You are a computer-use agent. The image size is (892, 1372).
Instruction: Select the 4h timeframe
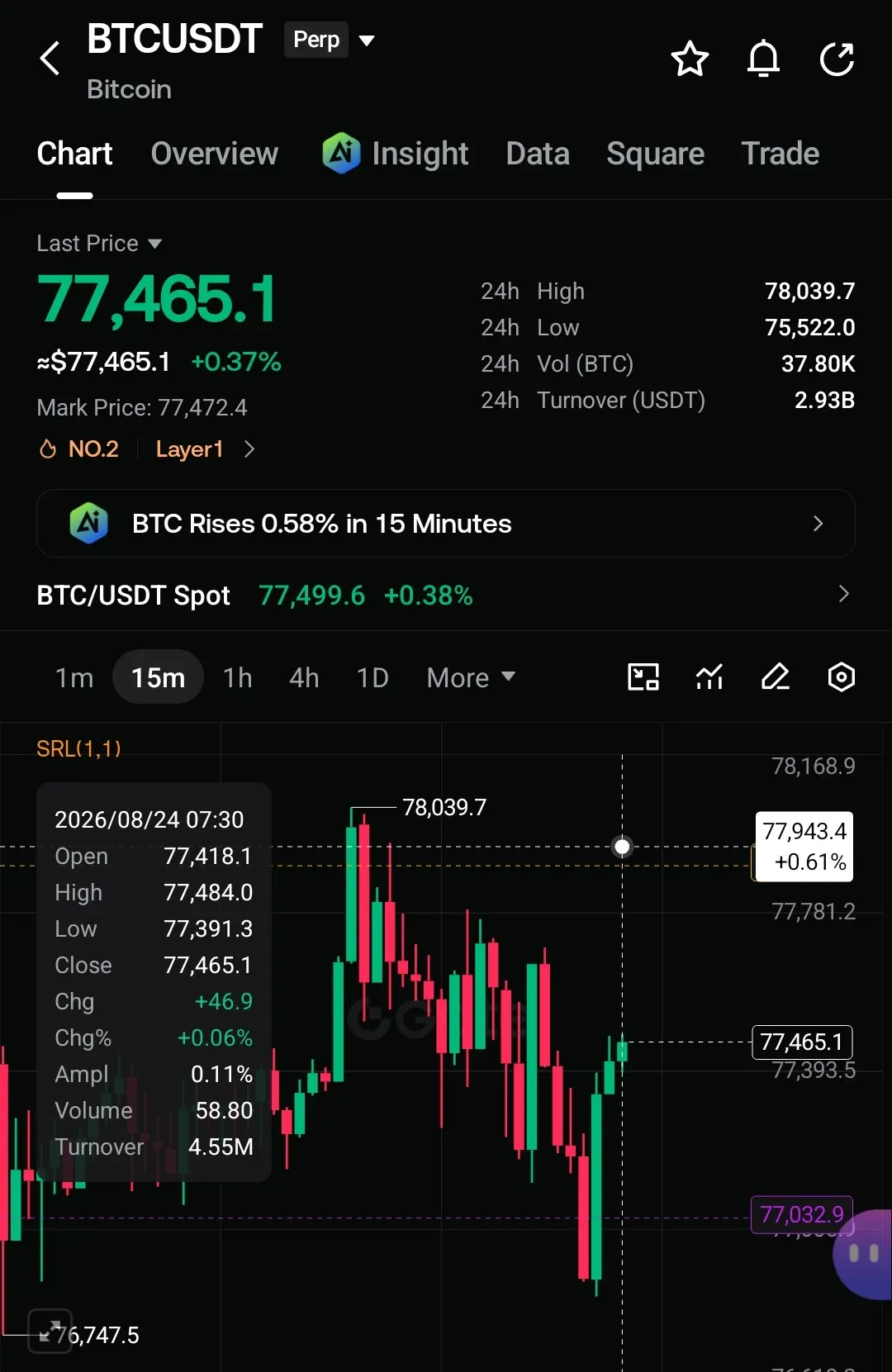304,678
